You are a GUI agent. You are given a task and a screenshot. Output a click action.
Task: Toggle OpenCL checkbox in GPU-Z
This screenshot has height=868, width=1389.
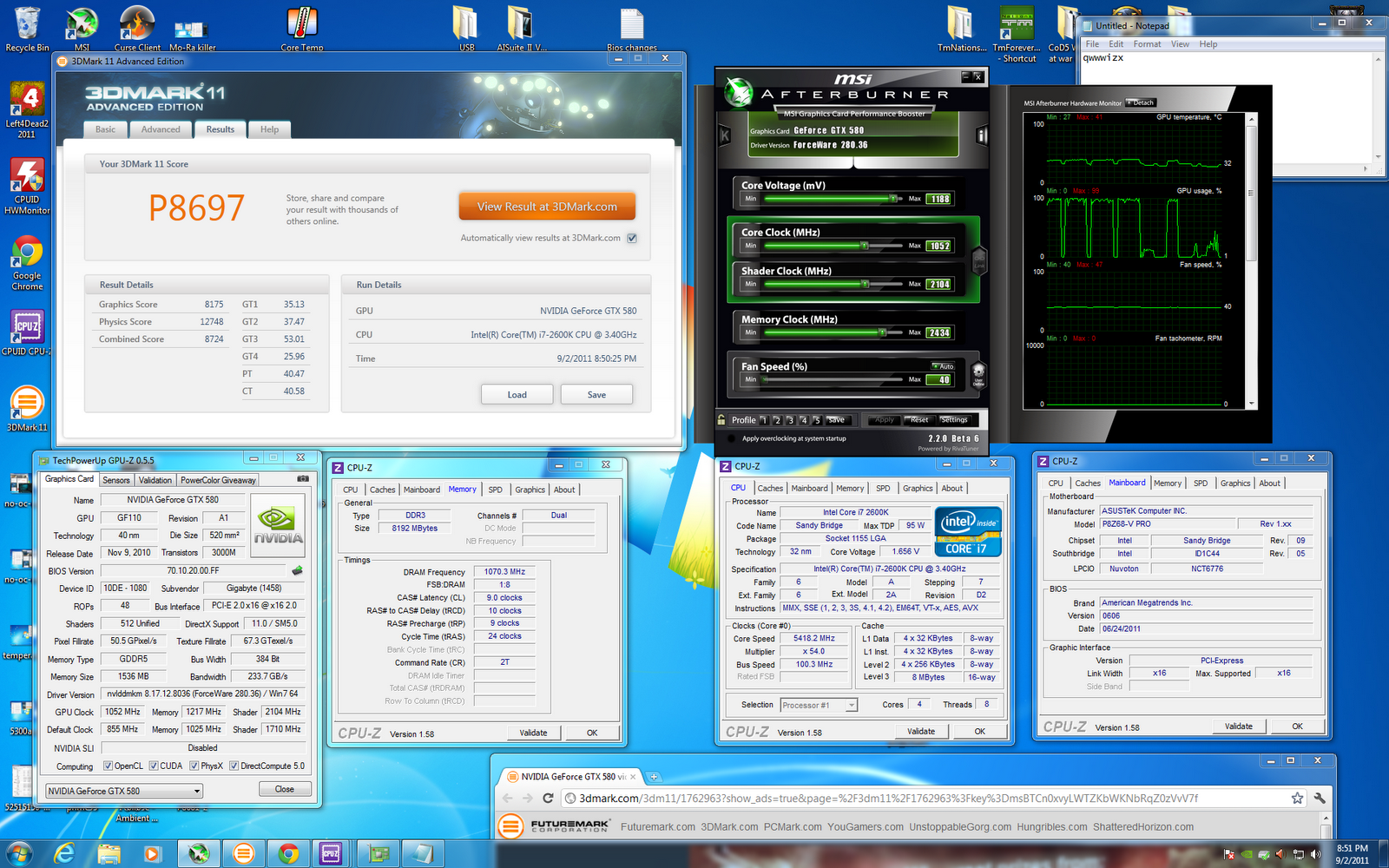click(108, 766)
